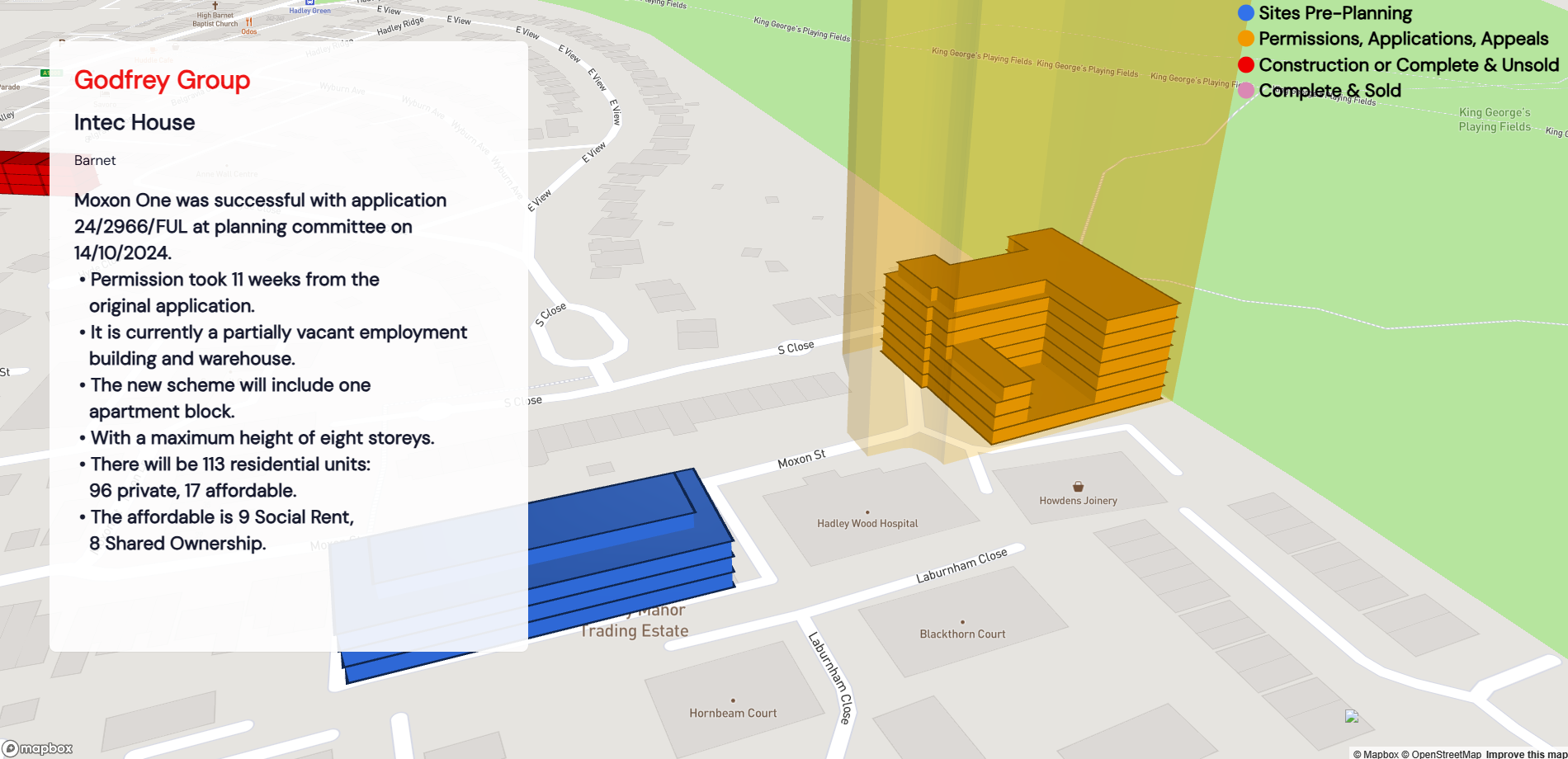Click the Trading Estate map label

point(634,631)
